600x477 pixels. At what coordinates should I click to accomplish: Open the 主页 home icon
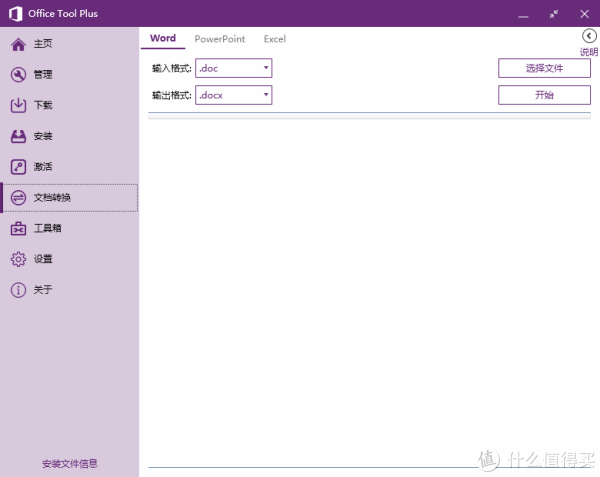[18, 44]
